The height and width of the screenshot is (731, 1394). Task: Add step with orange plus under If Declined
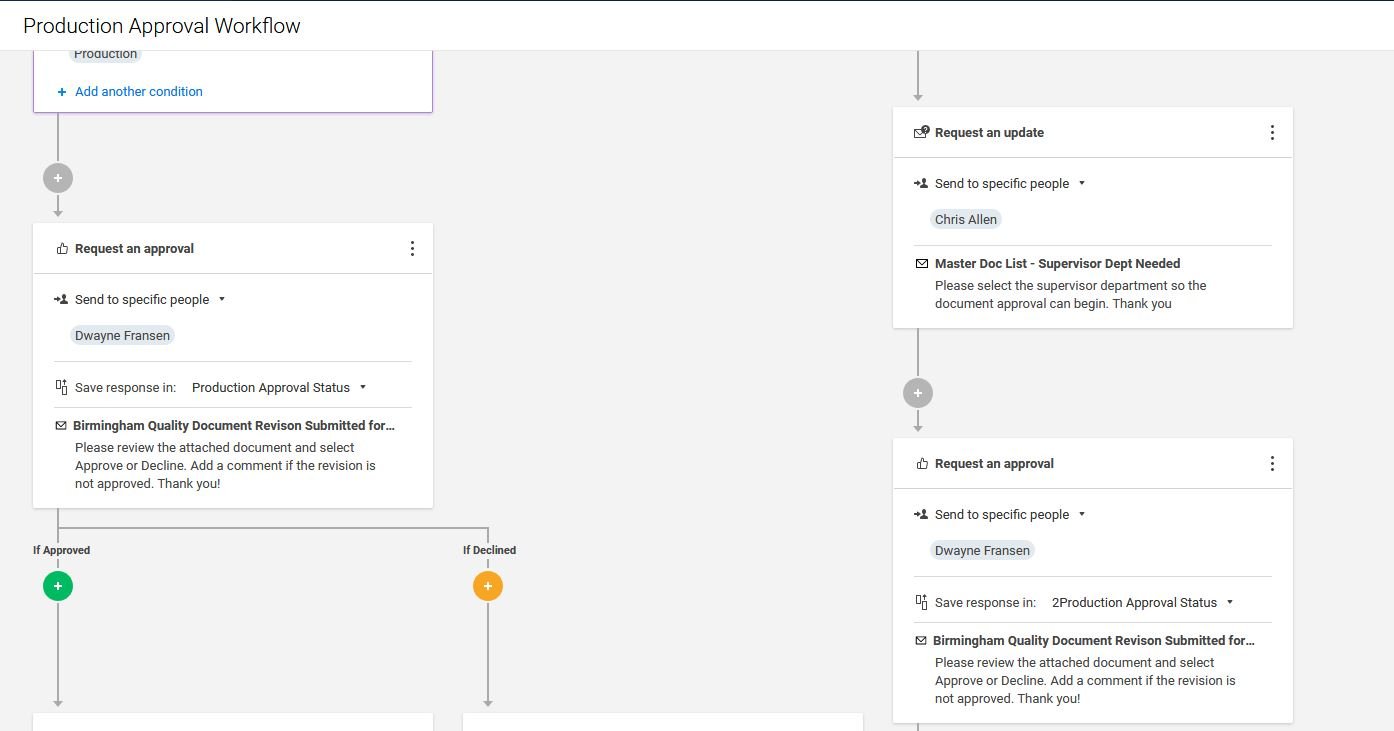pyautogui.click(x=488, y=586)
